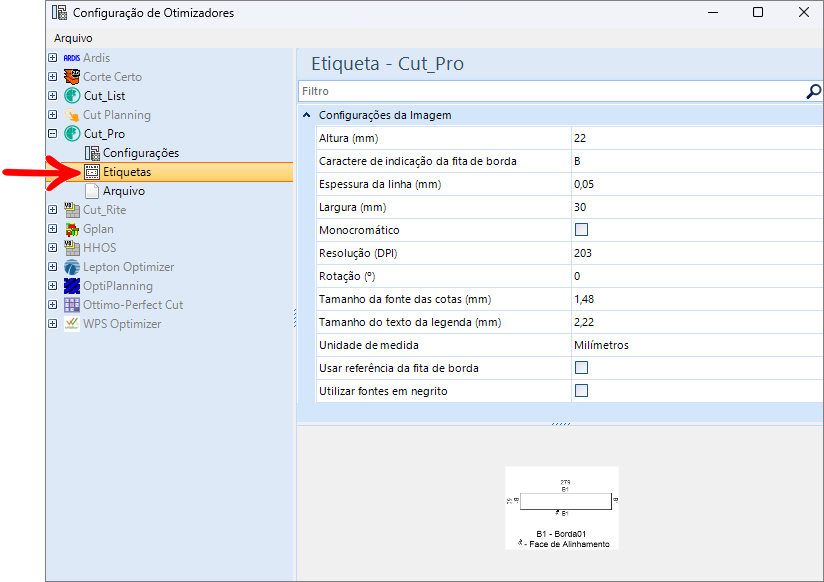Edit the Altura (mm) value 22
824x582 pixels.
[x=697, y=138]
